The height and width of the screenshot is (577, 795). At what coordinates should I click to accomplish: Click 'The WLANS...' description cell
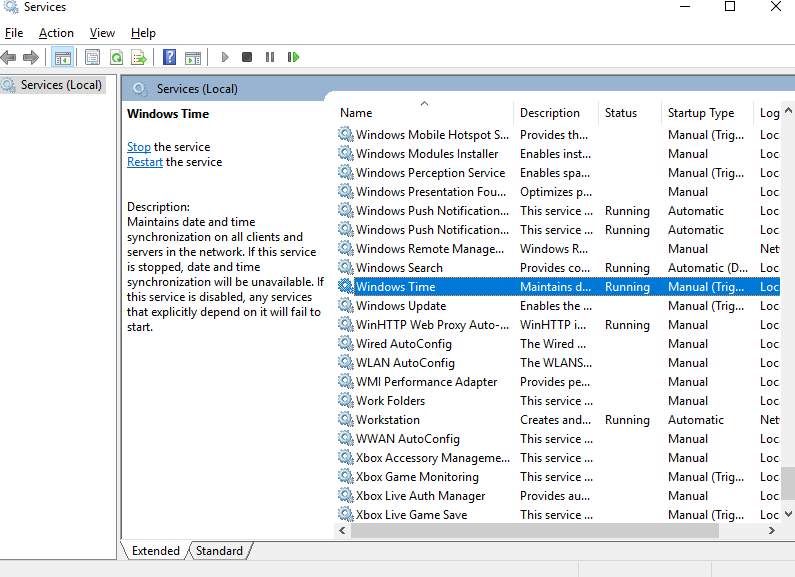556,363
